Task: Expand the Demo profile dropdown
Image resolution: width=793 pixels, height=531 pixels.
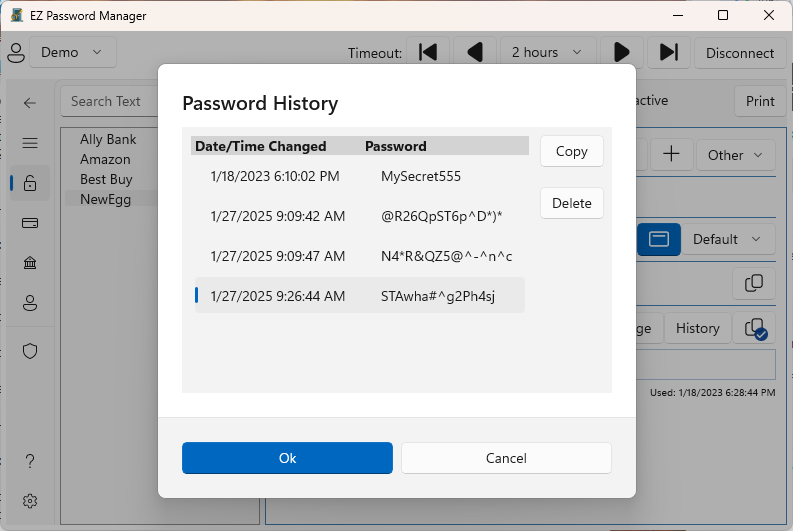Action: coord(72,52)
